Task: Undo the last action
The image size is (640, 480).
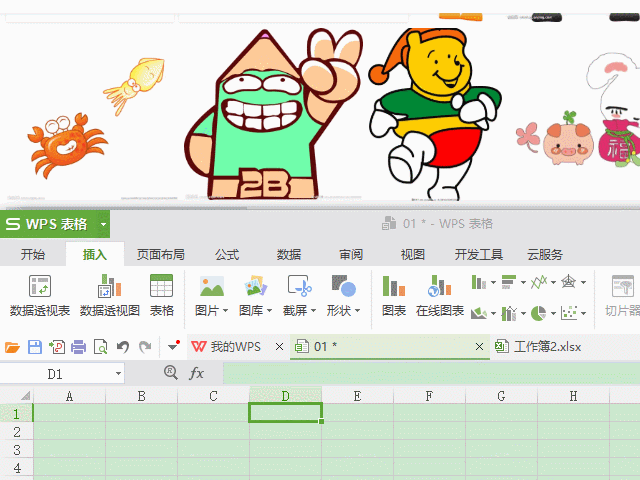Action: pyautogui.click(x=122, y=347)
